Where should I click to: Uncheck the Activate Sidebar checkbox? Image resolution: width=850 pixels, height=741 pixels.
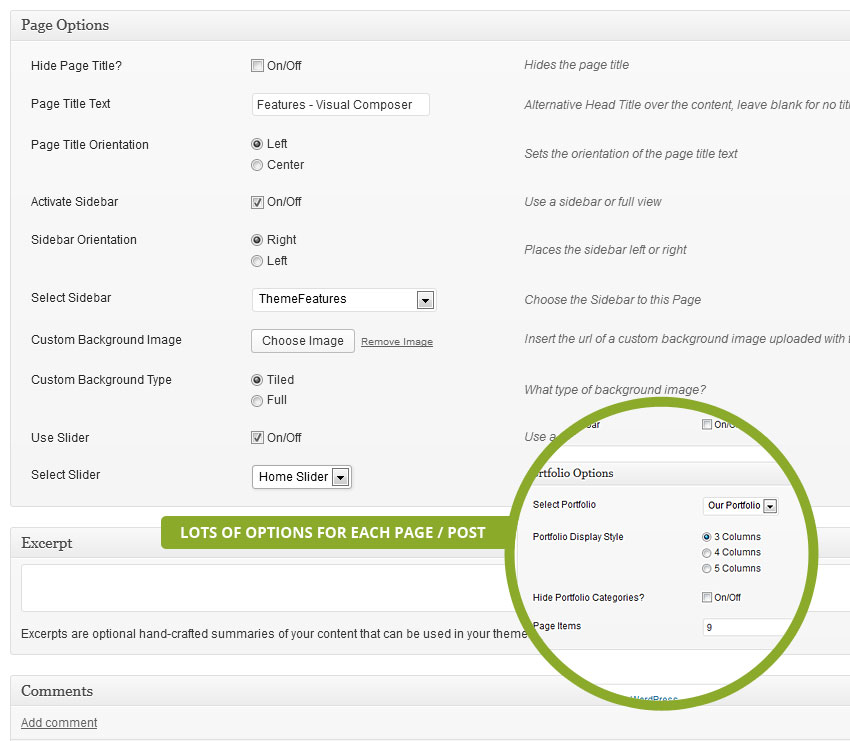[257, 202]
